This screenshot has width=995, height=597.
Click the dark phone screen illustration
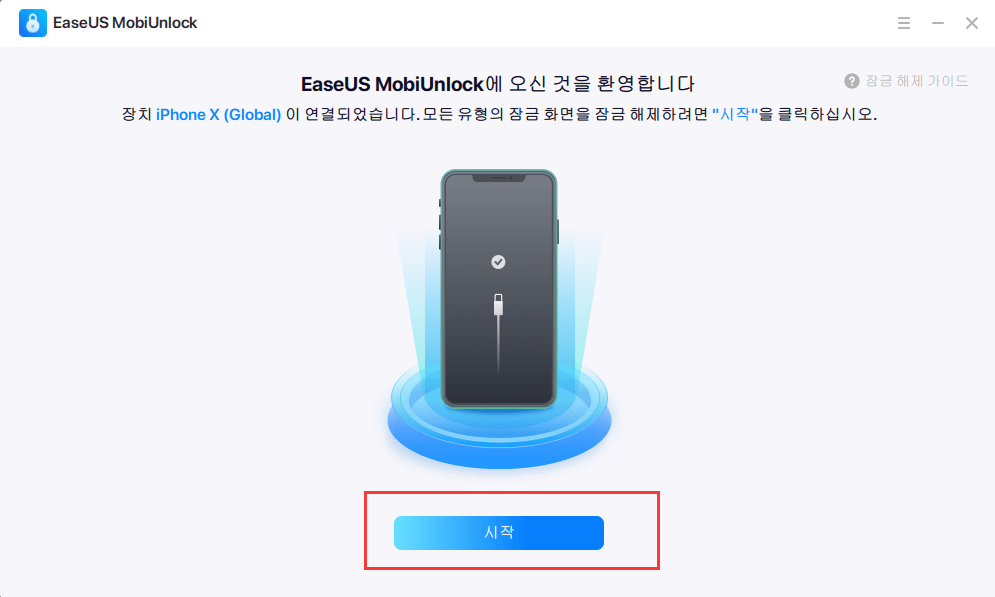click(x=499, y=288)
